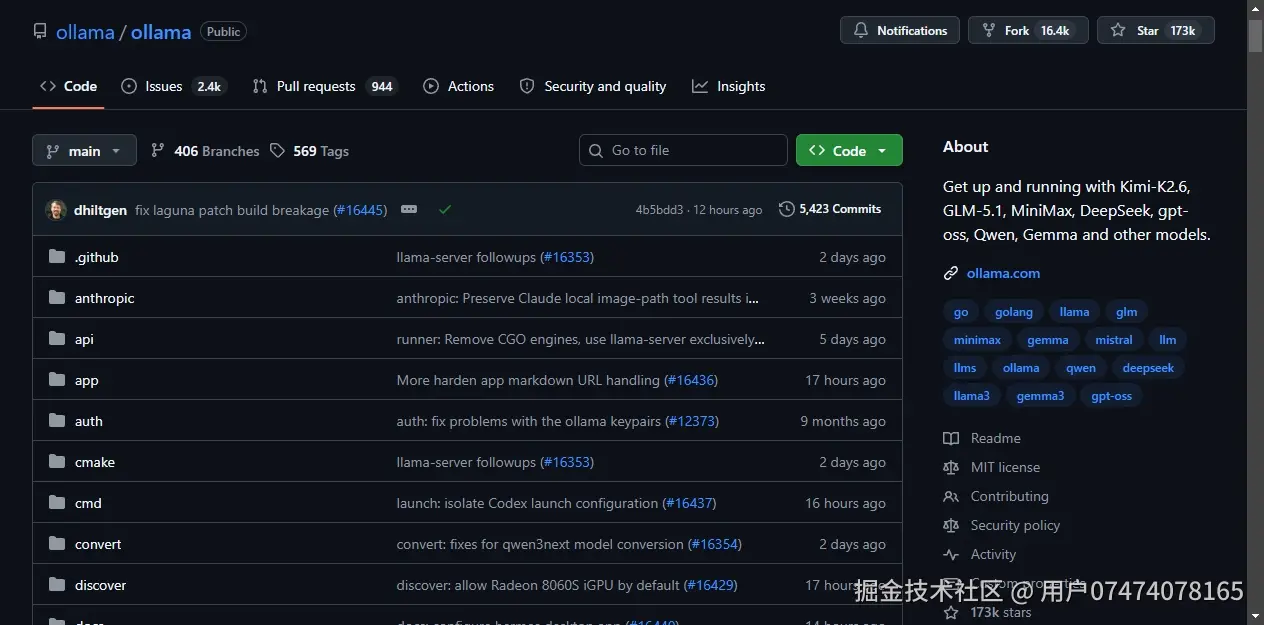The image size is (1264, 625).
Task: Click the Pull requests icon
Action: (260, 86)
